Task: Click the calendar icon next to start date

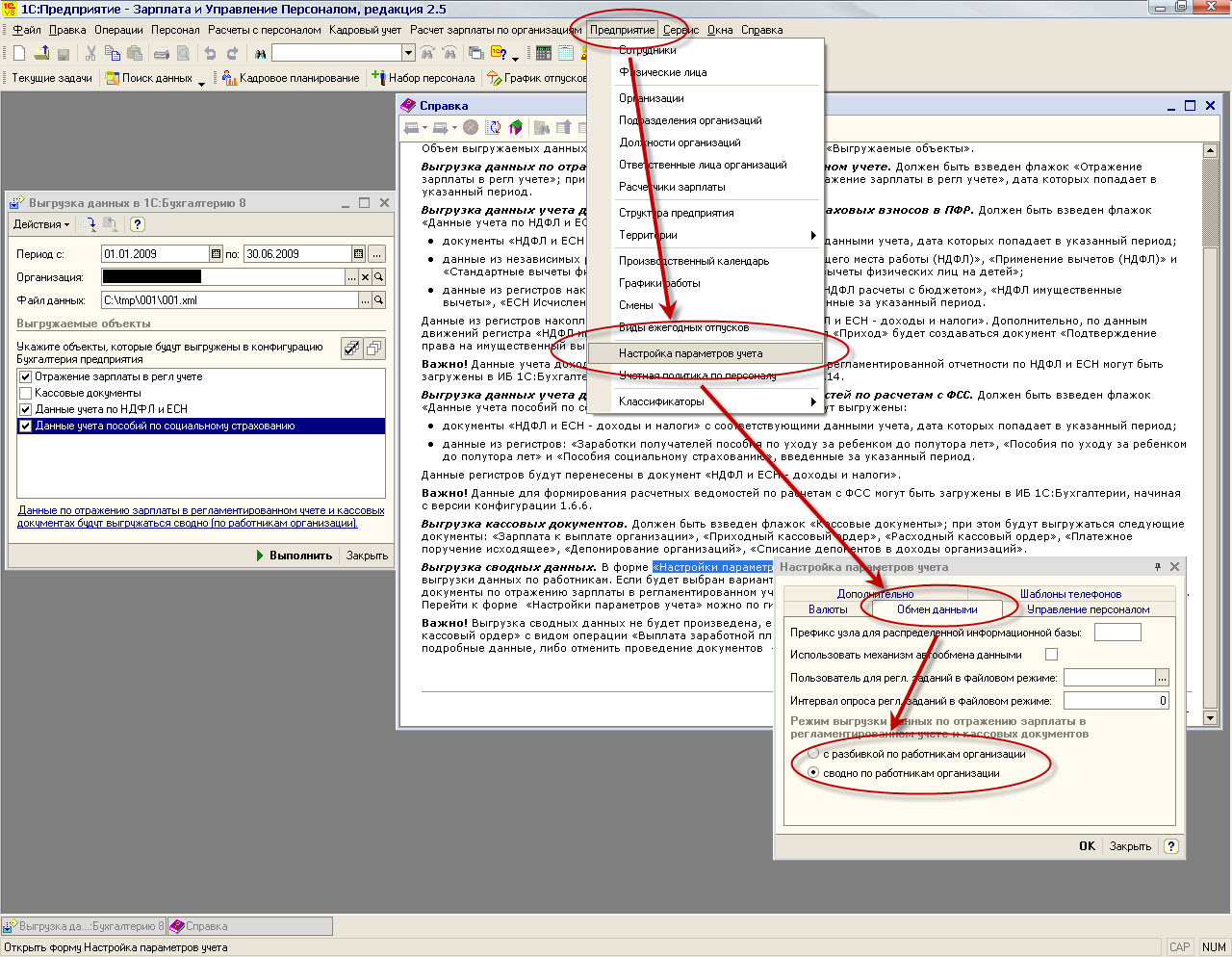Action: [216, 254]
